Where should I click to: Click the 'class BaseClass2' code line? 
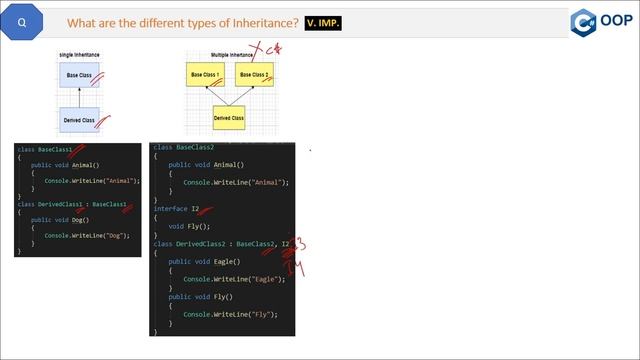(x=184, y=147)
